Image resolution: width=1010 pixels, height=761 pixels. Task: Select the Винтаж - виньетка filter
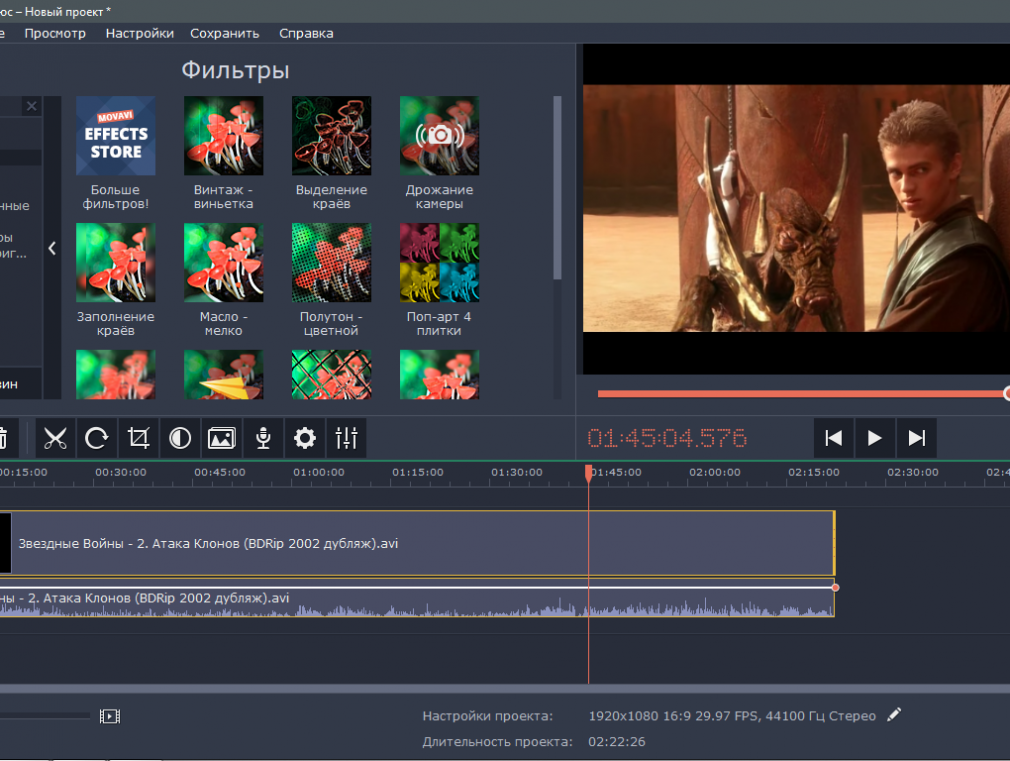(x=224, y=135)
